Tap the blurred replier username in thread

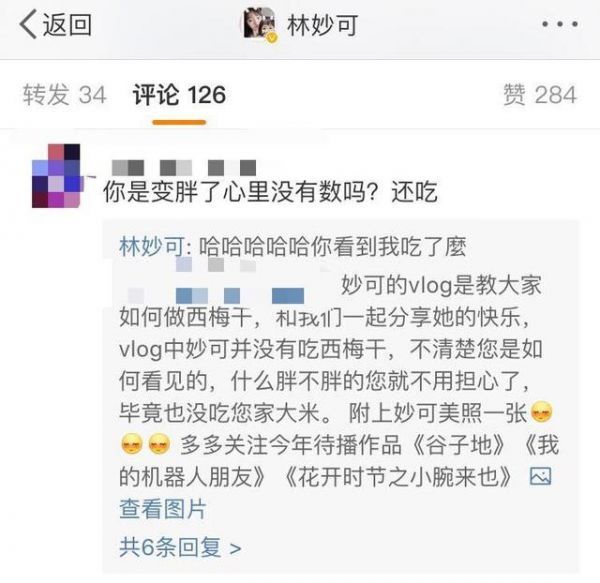tap(230, 281)
